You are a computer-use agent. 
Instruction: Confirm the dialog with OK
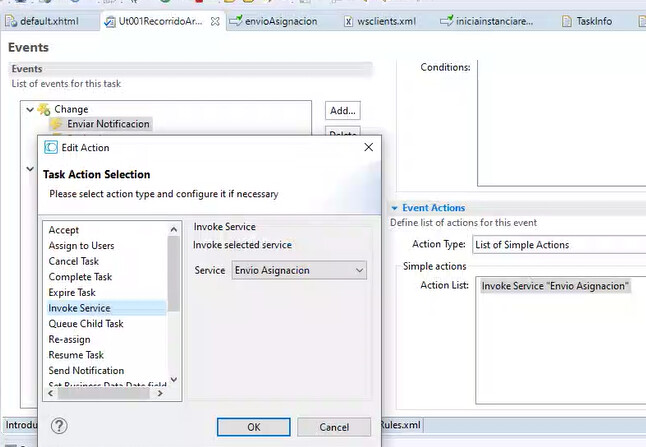point(254,427)
